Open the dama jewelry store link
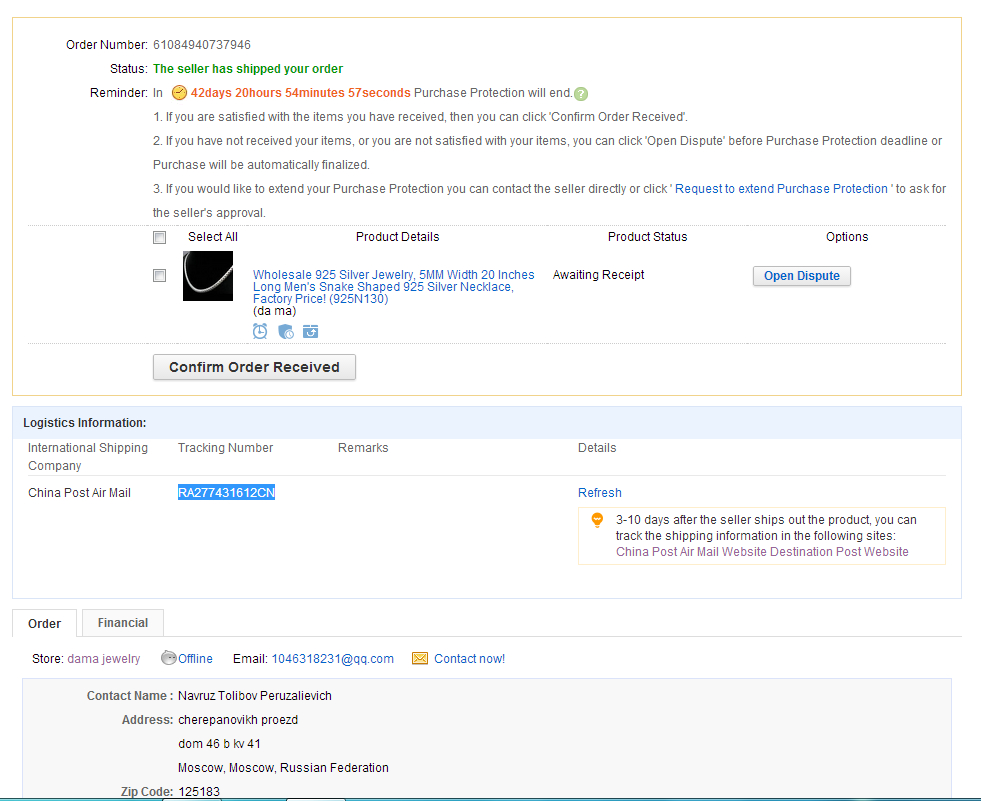The height and width of the screenshot is (801, 981). [x=104, y=659]
